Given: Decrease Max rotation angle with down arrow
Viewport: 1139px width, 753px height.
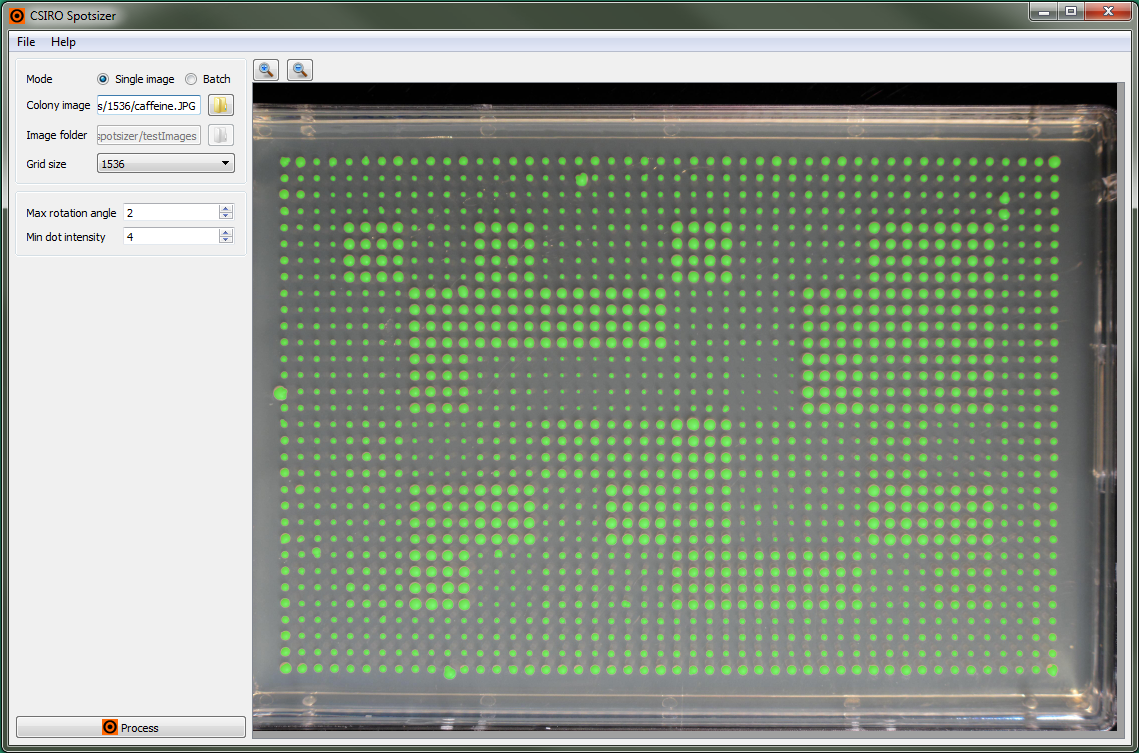Looking at the screenshot, I should coord(226,217).
